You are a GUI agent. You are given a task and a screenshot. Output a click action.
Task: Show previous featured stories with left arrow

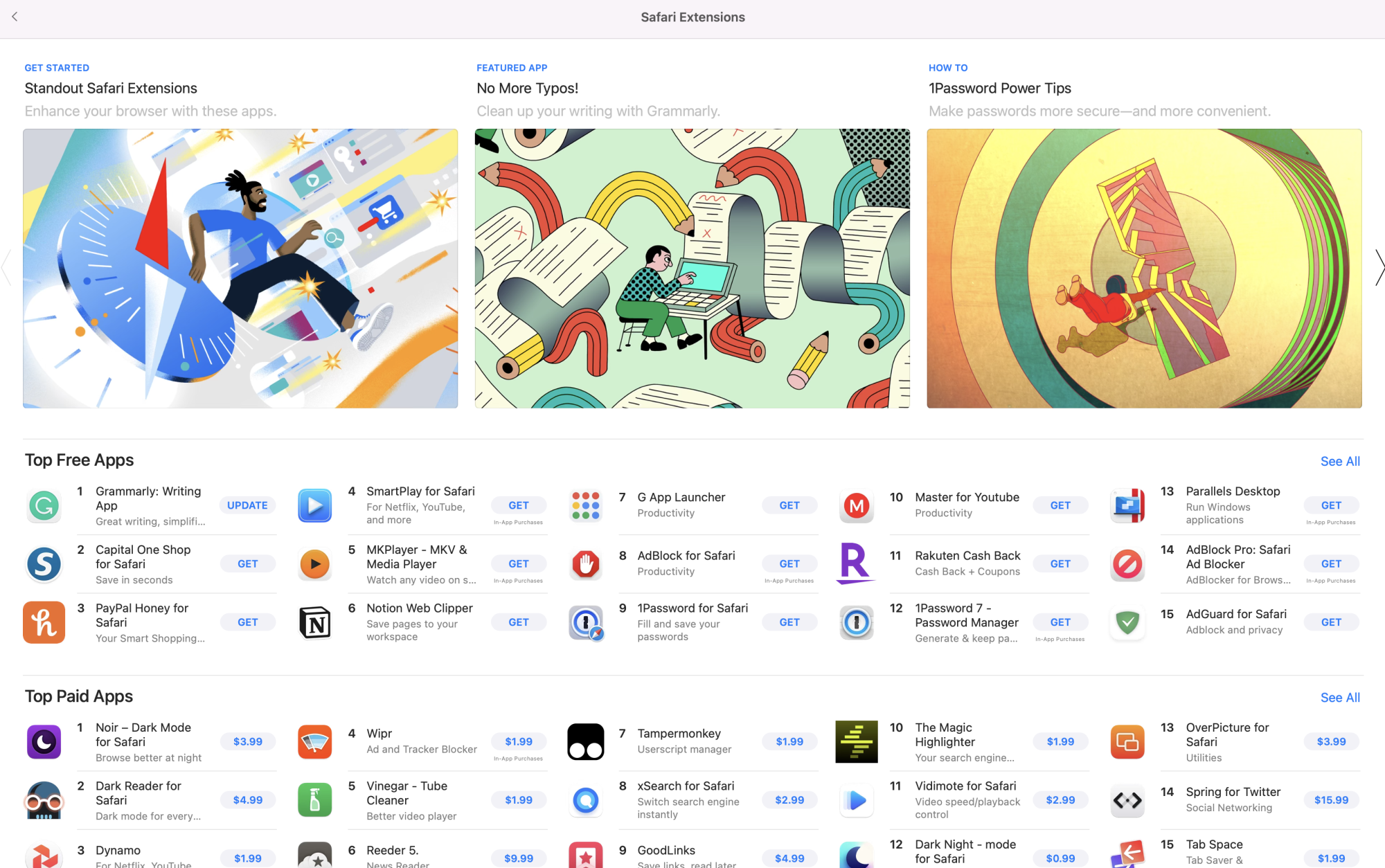pyautogui.click(x=6, y=268)
